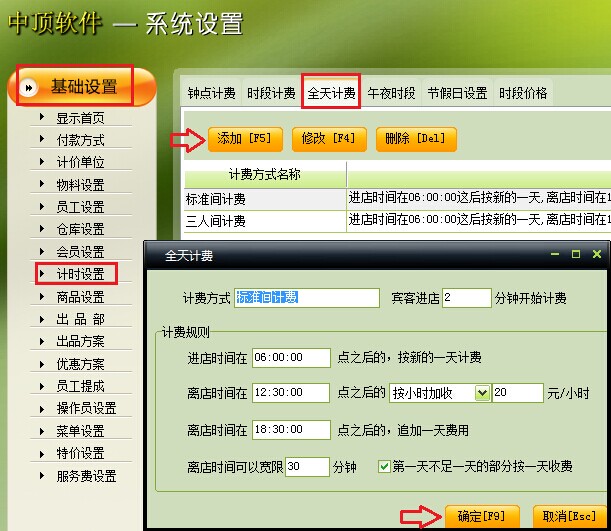Screen dimensions: 611x531
Task: Switch to the 全天计费 tab
Action: click(331, 93)
